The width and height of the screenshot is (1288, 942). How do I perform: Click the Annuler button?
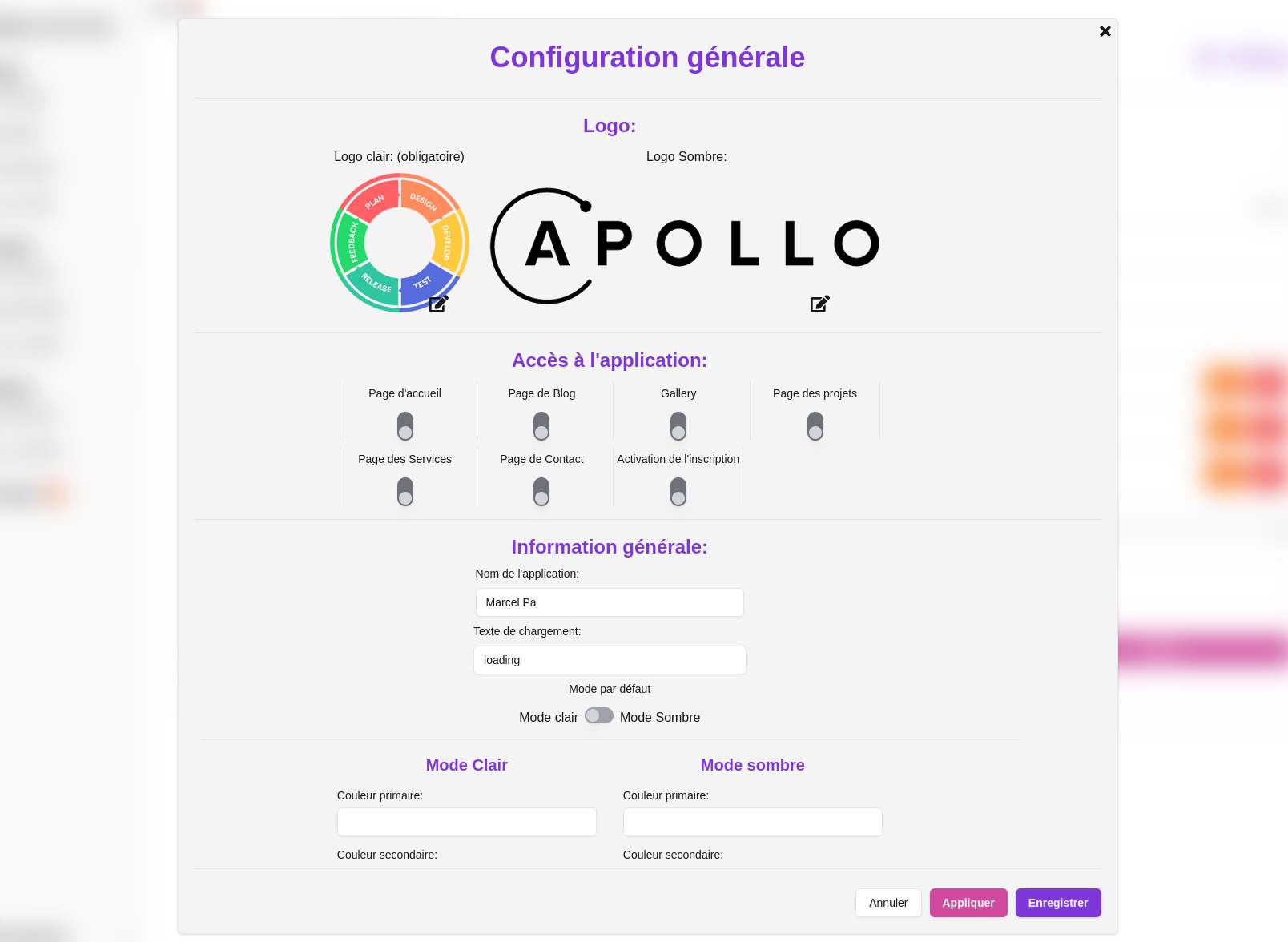888,903
